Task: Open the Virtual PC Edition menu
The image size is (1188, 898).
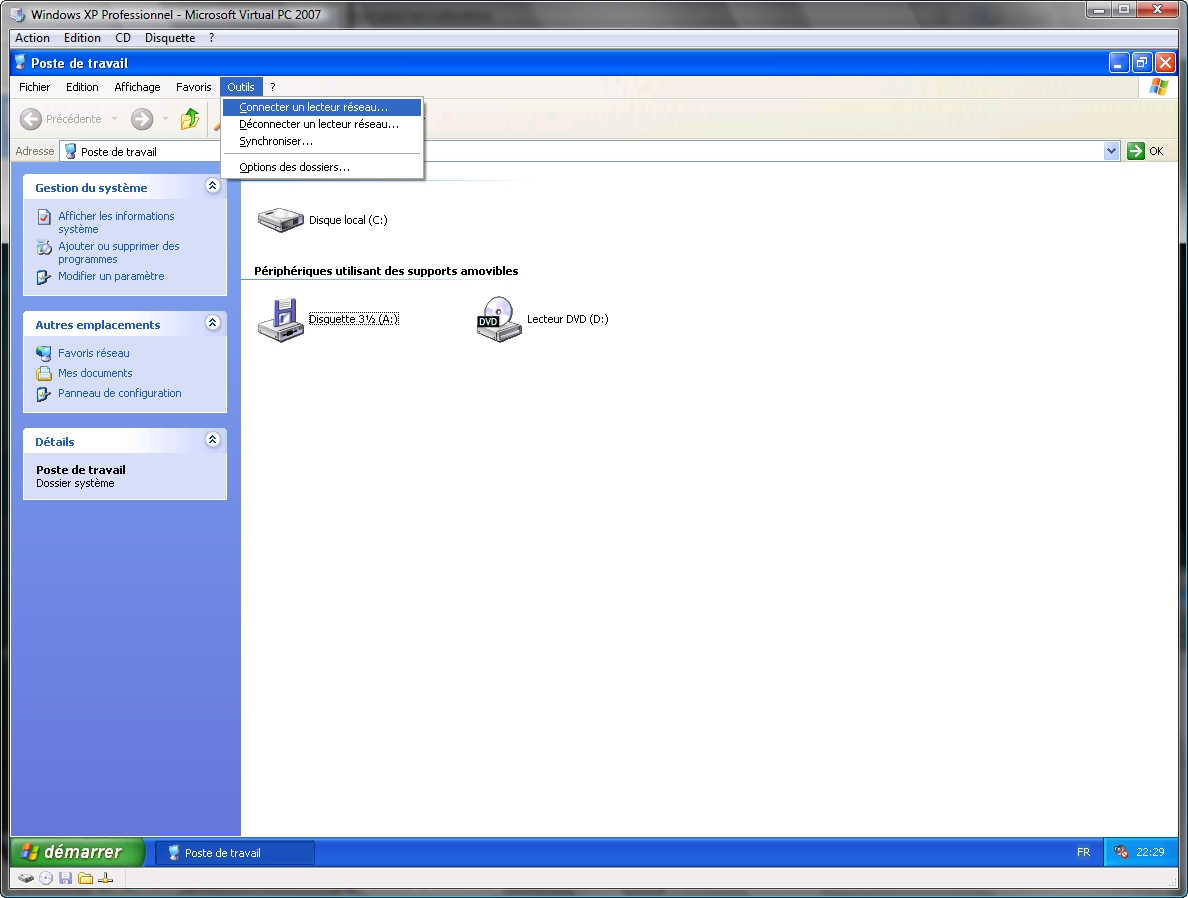Action: pyautogui.click(x=83, y=38)
